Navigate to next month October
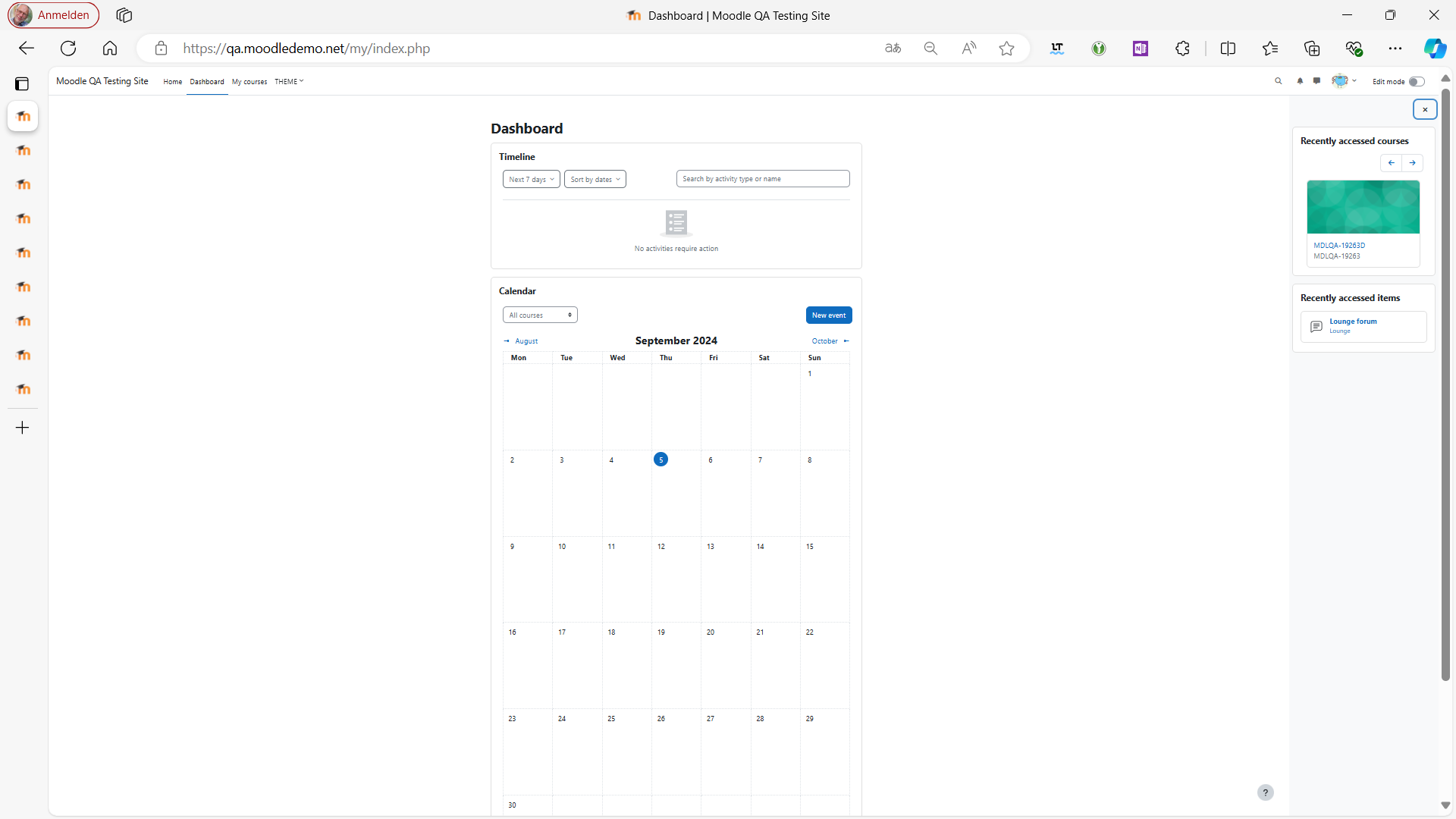Screen dimensions: 1456x819 tap(830, 341)
